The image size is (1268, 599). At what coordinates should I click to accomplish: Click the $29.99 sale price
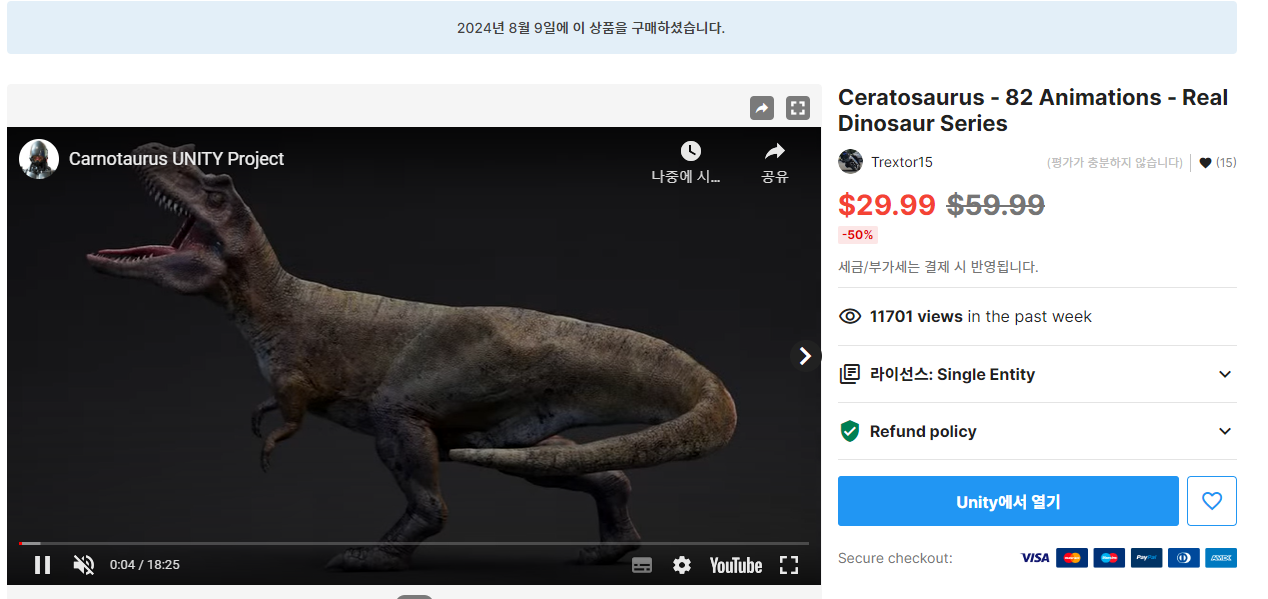tap(887, 205)
